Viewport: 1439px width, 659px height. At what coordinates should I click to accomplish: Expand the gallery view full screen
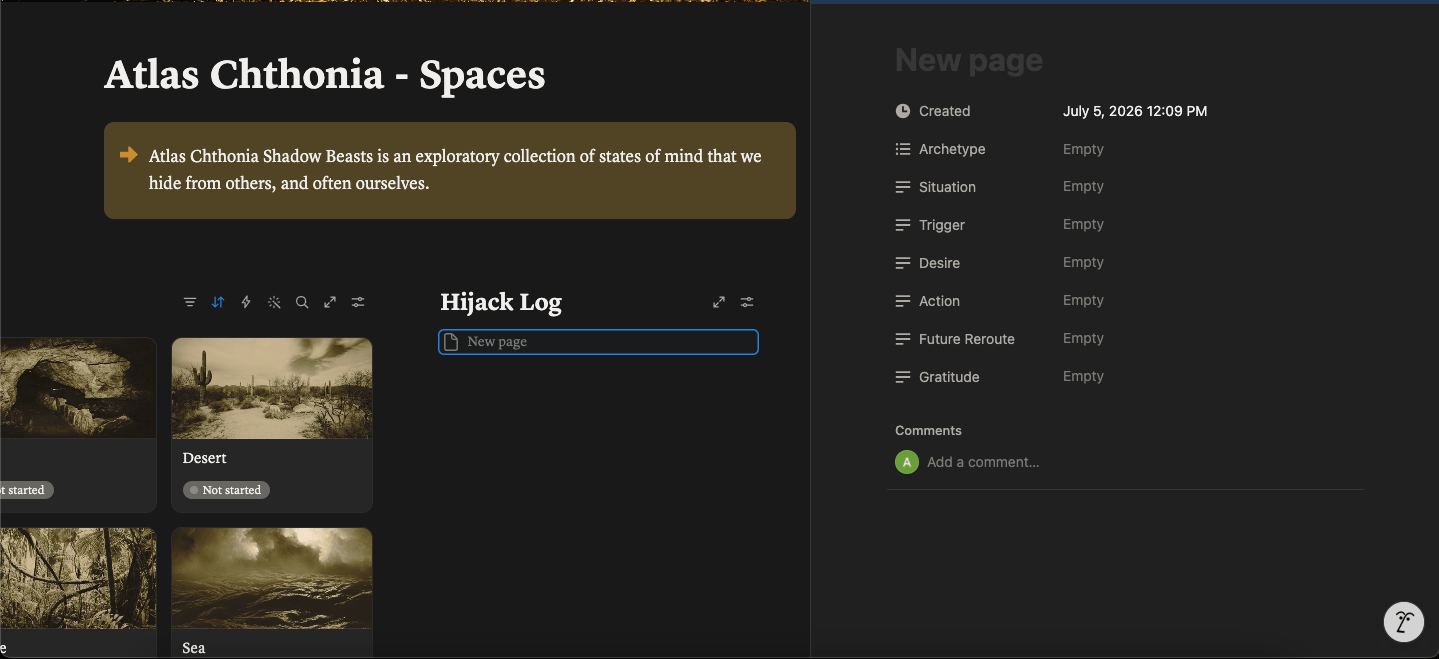pos(330,302)
